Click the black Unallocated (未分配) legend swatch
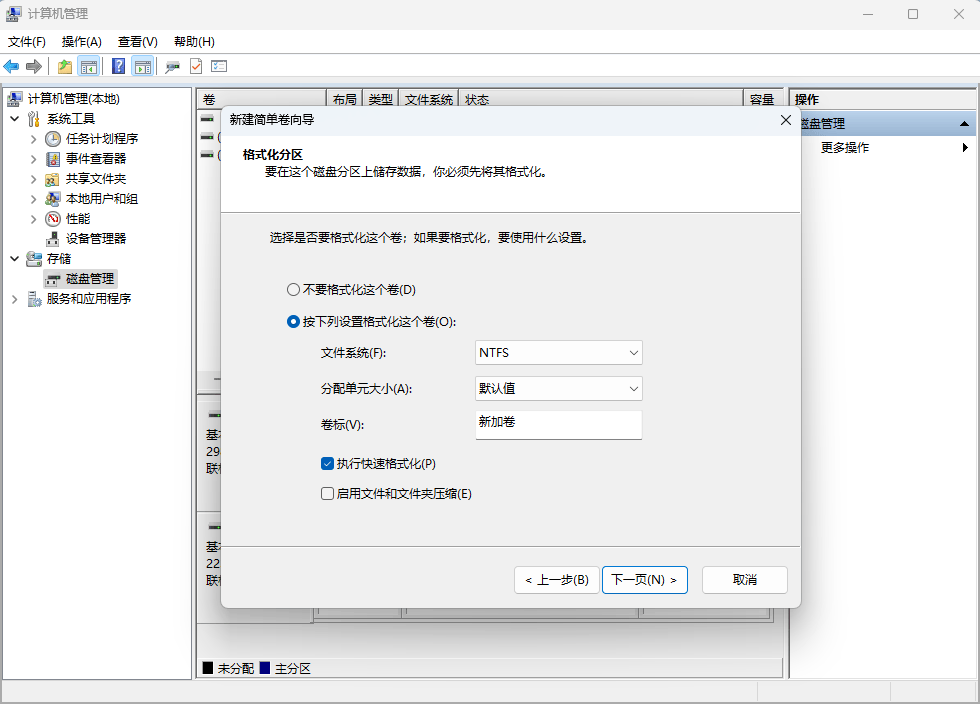The width and height of the screenshot is (980, 704). tap(208, 668)
